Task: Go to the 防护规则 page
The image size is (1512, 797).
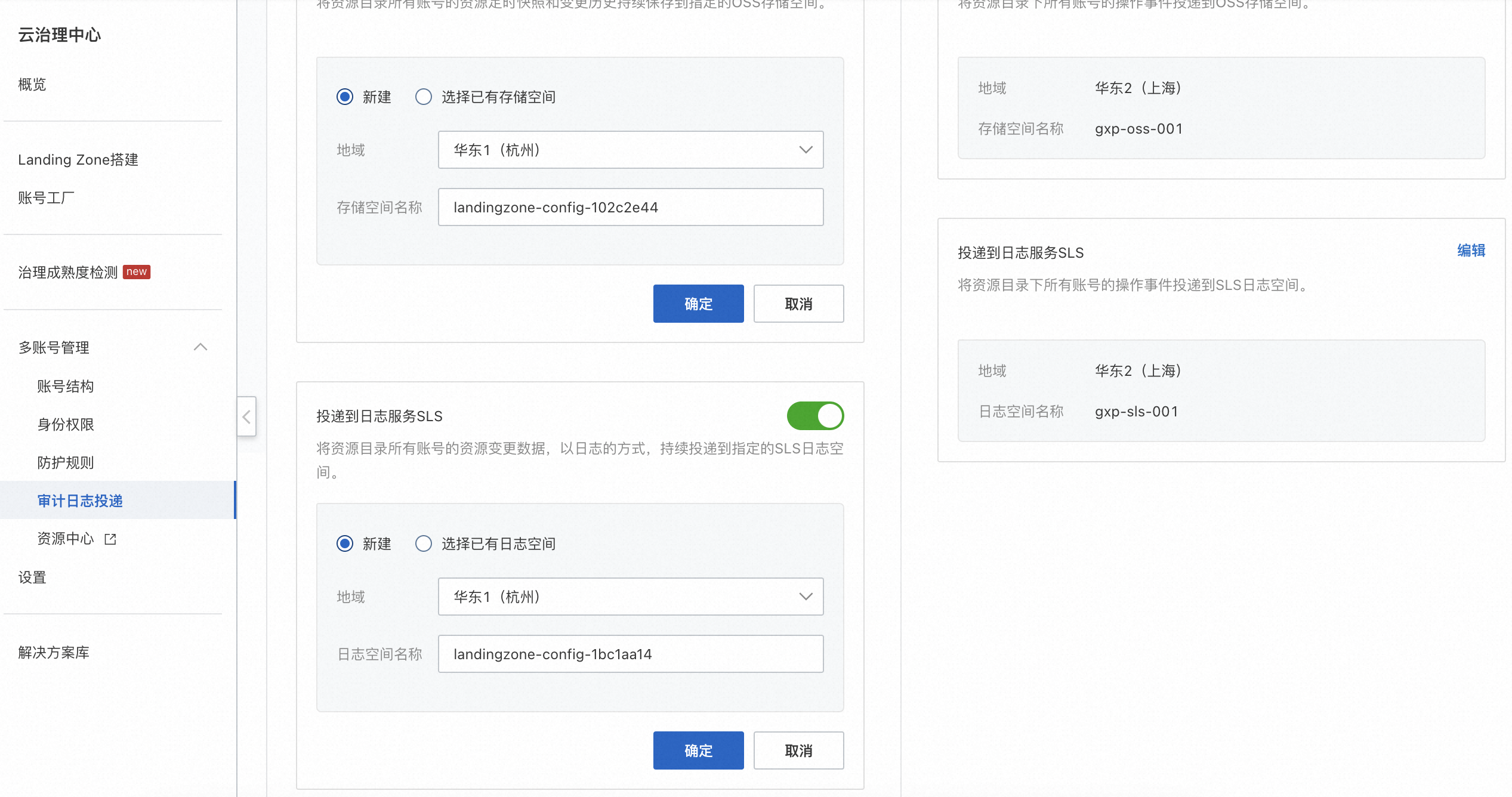Action: tap(66, 463)
